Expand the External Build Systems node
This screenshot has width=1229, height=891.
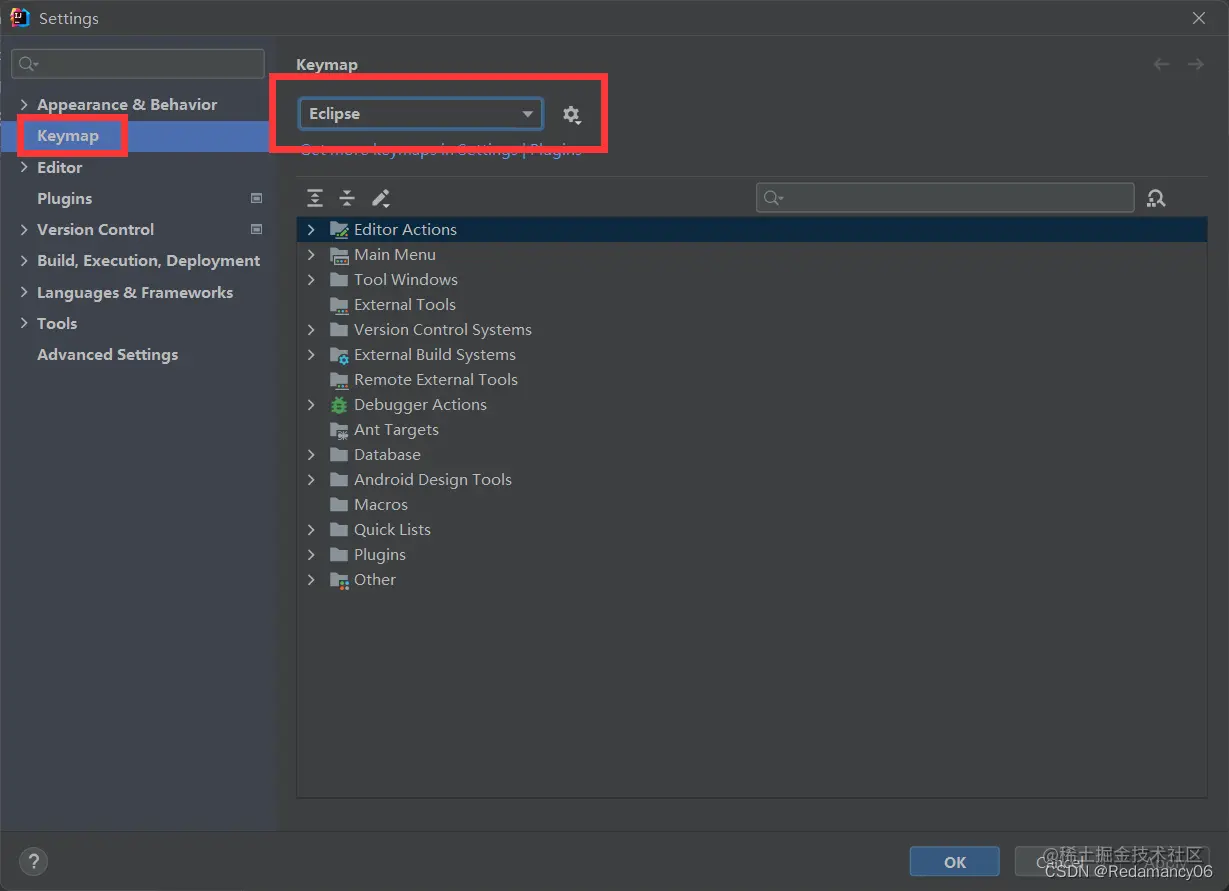click(x=311, y=355)
